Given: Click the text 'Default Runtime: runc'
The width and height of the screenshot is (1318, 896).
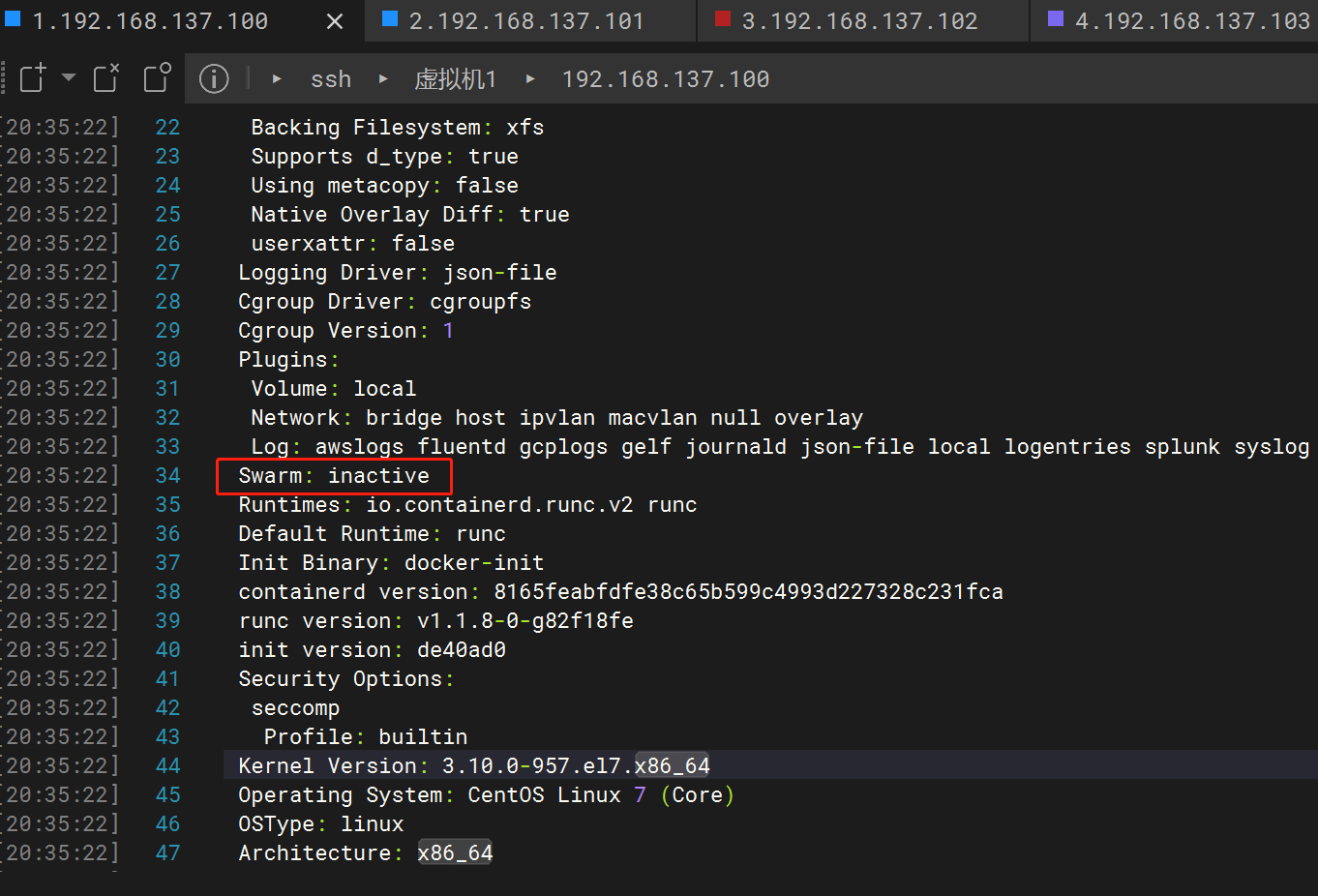Looking at the screenshot, I should (373, 533).
